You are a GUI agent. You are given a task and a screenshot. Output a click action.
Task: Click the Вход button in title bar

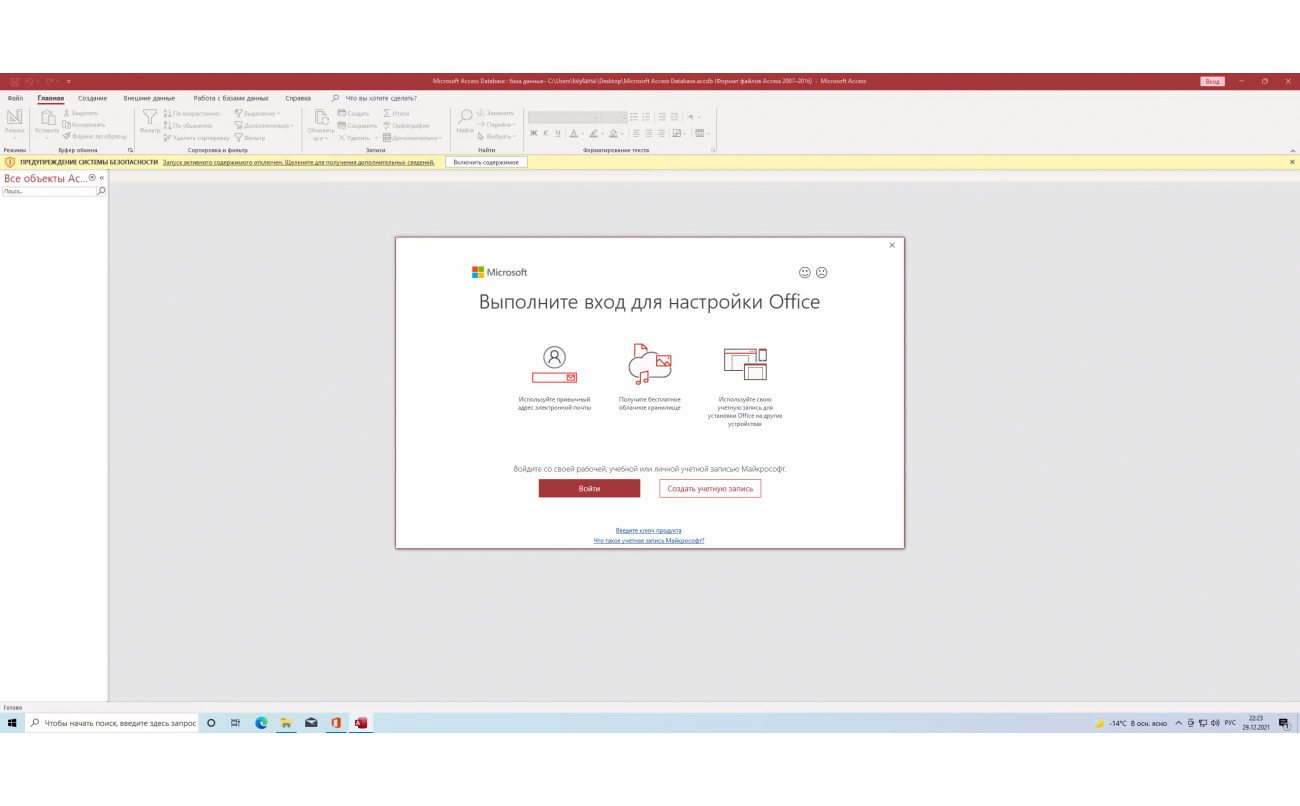(x=1212, y=81)
